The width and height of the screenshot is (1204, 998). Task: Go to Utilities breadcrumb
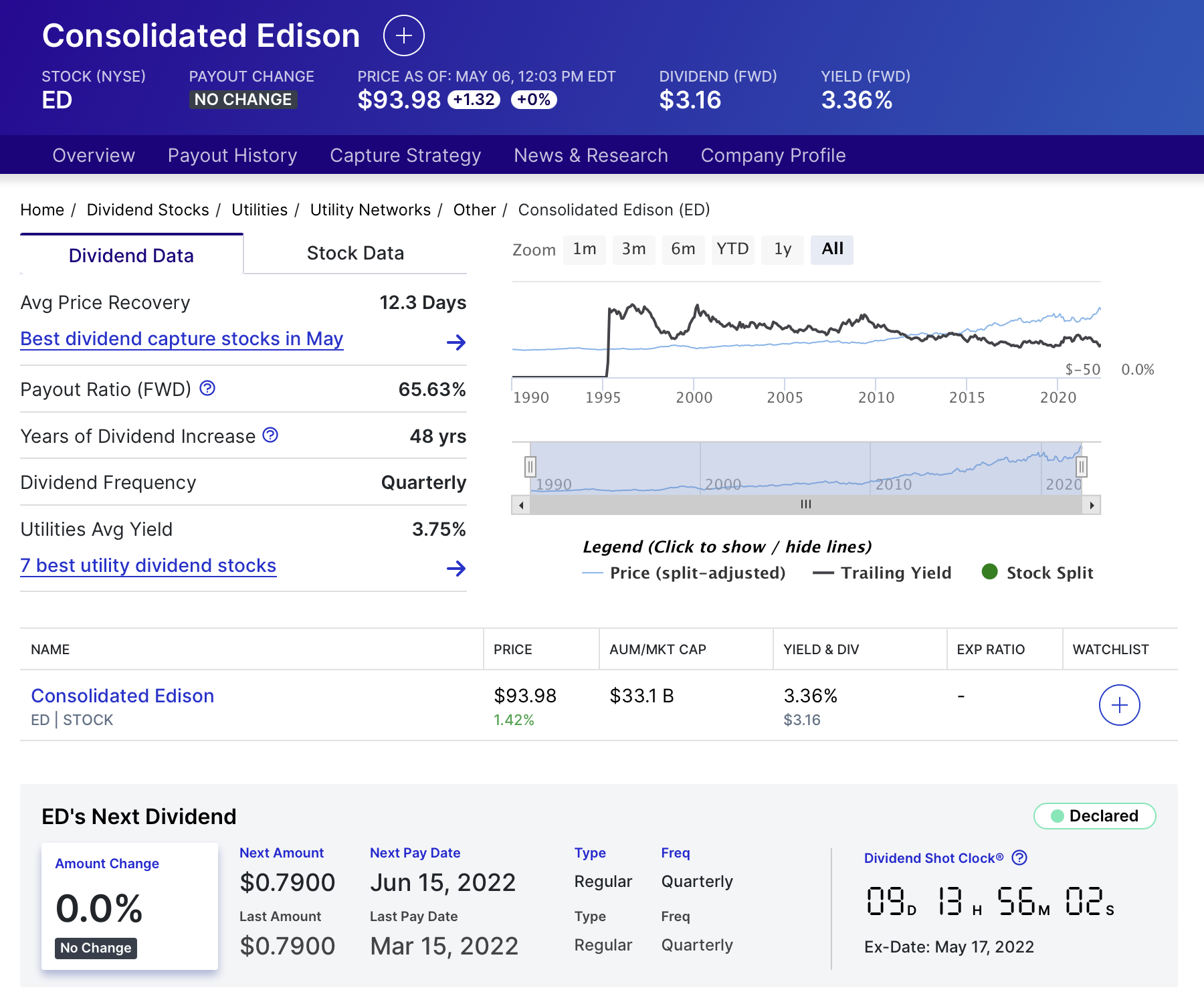coord(260,210)
